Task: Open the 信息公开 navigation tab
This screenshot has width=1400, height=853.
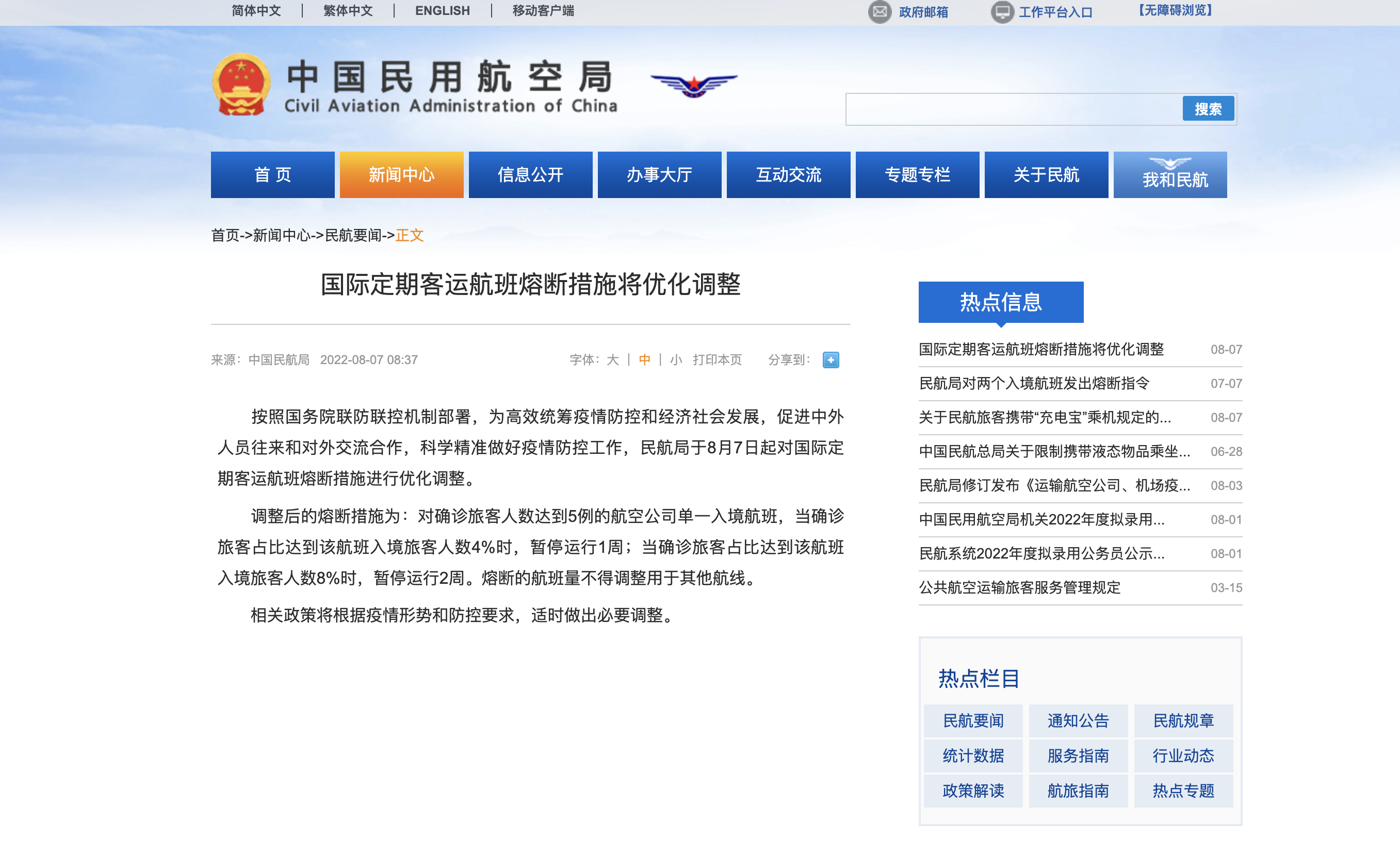Action: pos(530,174)
